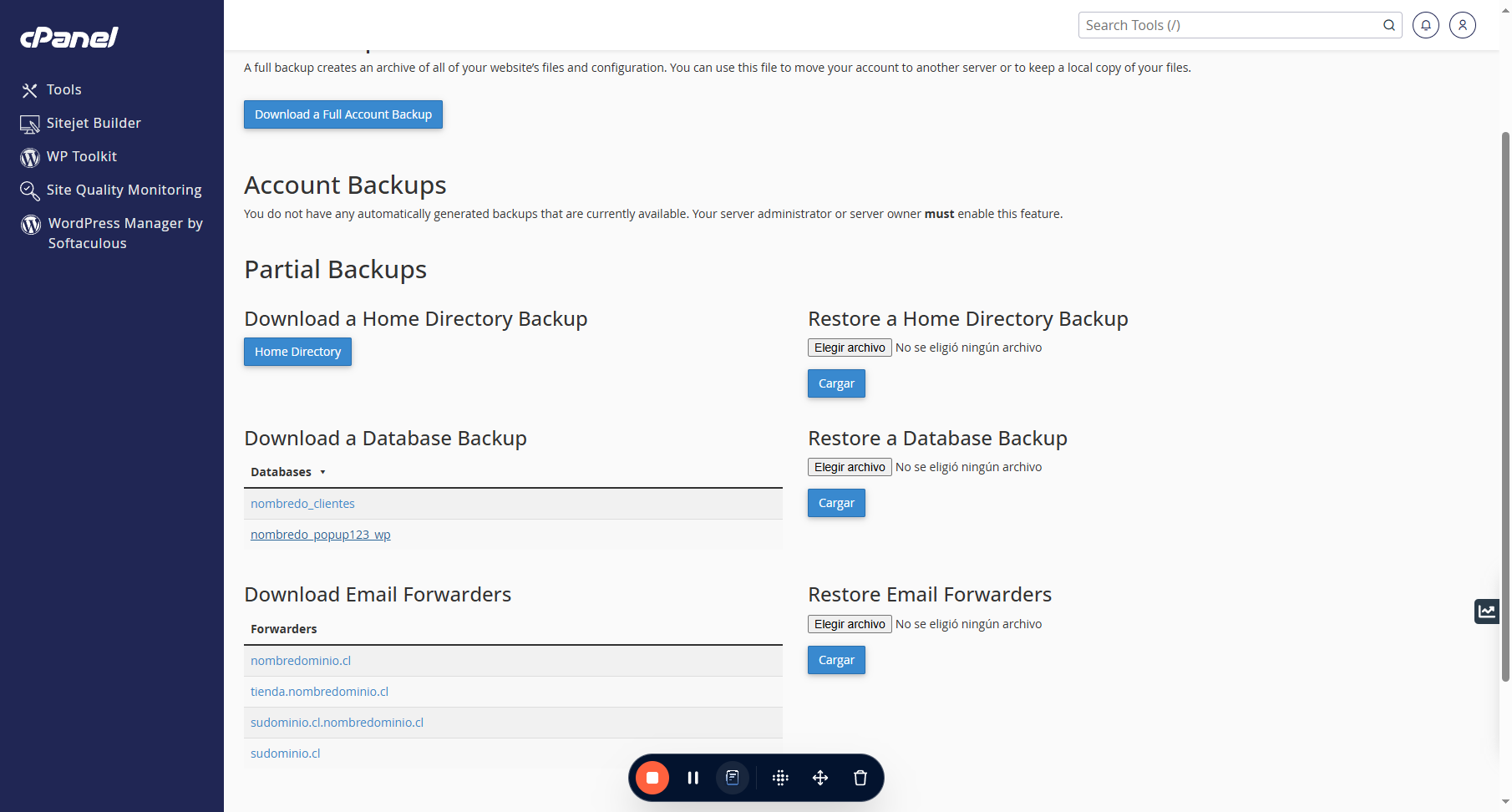Image resolution: width=1512 pixels, height=812 pixels.
Task: Click the Partial Backups heading
Action: coord(335,270)
